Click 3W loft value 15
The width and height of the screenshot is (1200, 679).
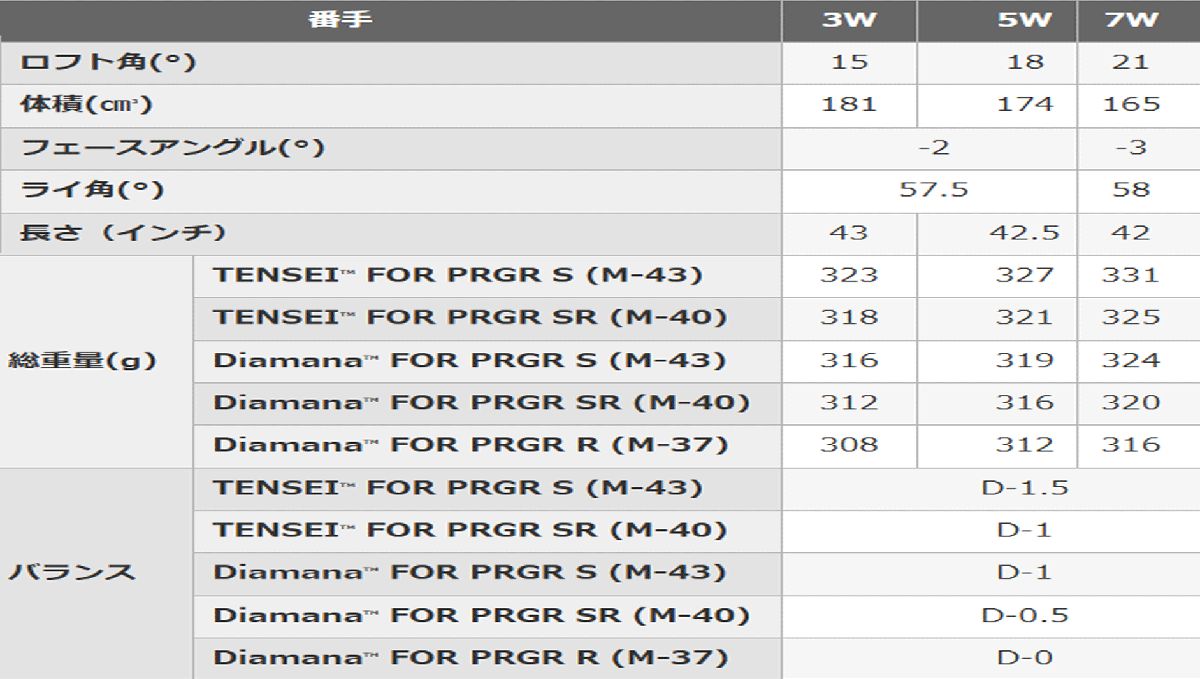tap(849, 62)
